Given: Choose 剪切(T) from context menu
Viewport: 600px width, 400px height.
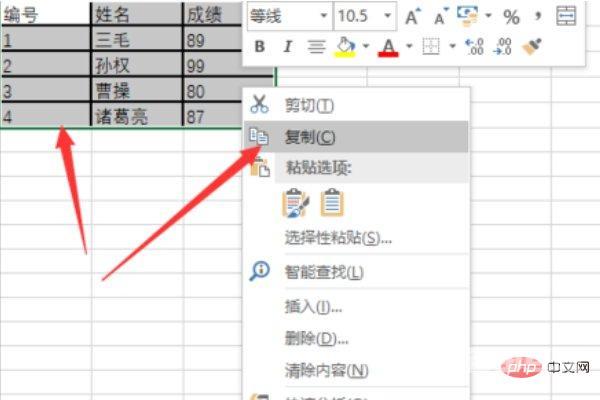Looking at the screenshot, I should pyautogui.click(x=310, y=105).
